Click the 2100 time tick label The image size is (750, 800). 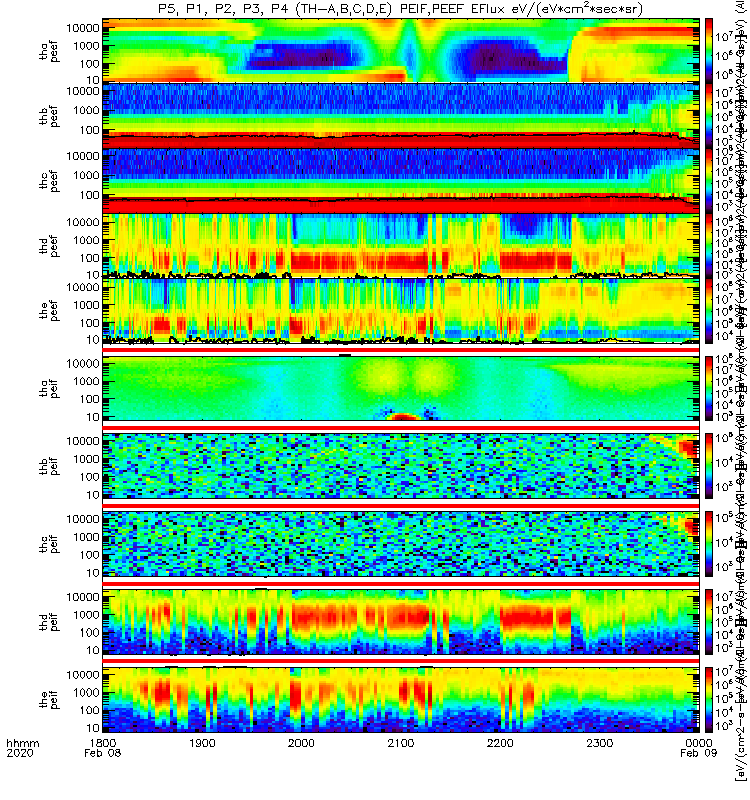[401, 743]
